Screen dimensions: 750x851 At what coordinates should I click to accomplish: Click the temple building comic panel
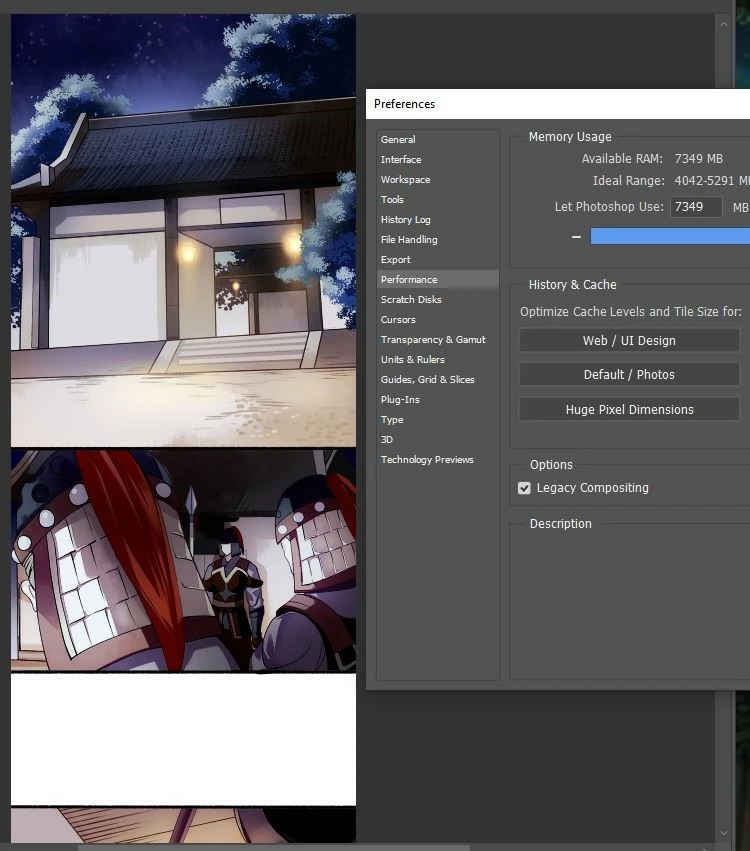pyautogui.click(x=183, y=230)
